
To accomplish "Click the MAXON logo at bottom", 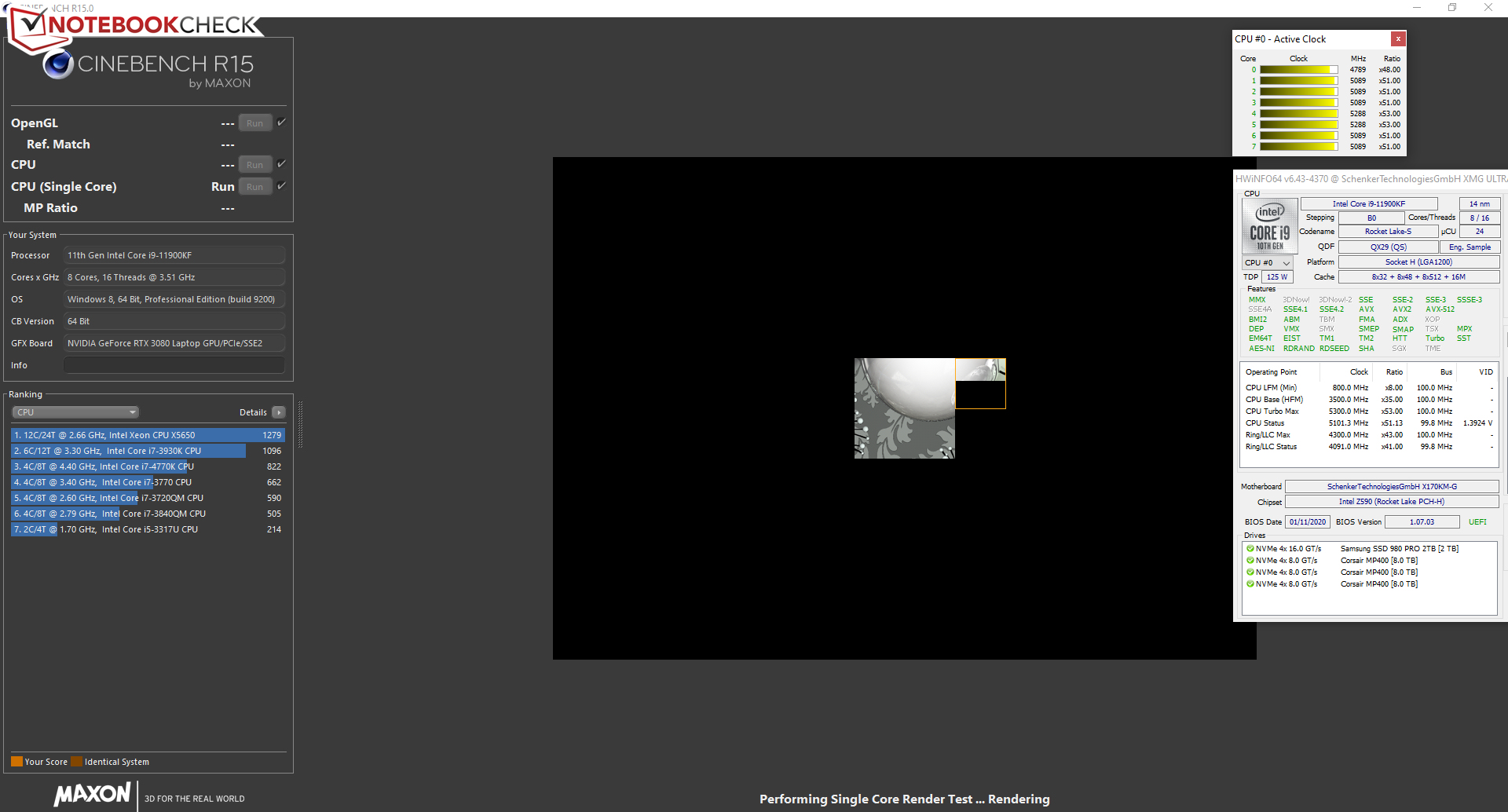I will (x=93, y=794).
